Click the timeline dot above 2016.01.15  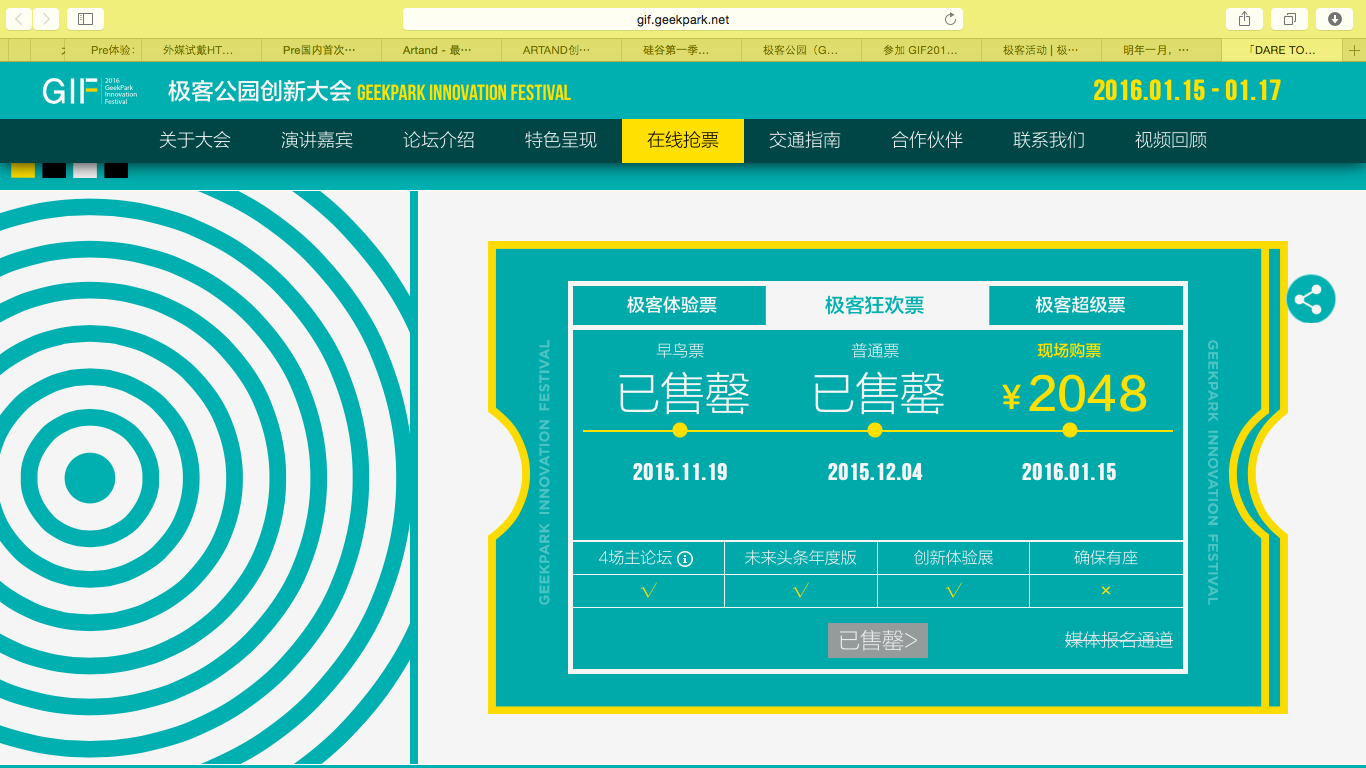[x=1070, y=430]
